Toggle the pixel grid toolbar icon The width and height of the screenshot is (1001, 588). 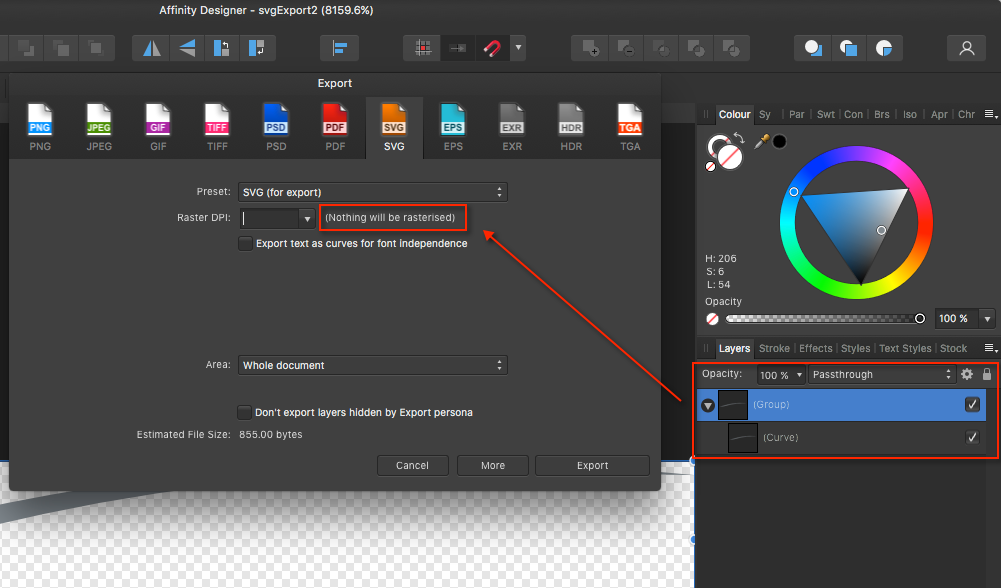point(422,48)
